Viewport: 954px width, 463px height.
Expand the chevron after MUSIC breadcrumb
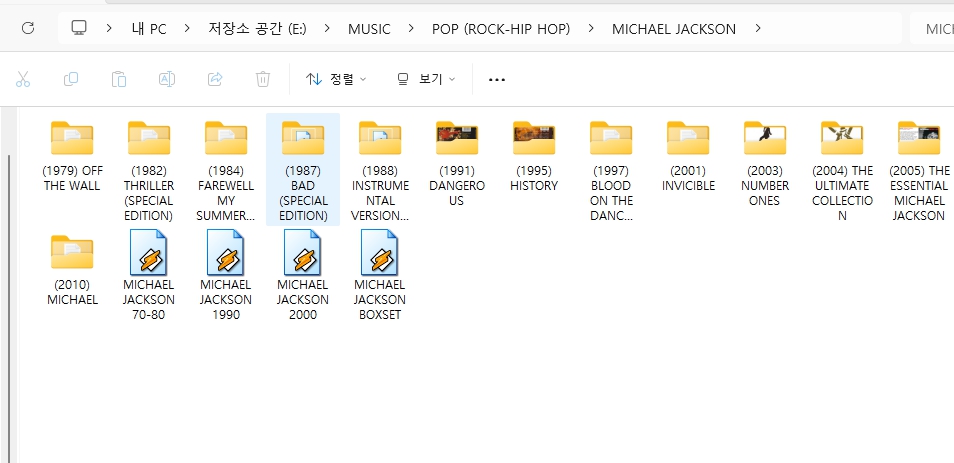411,28
